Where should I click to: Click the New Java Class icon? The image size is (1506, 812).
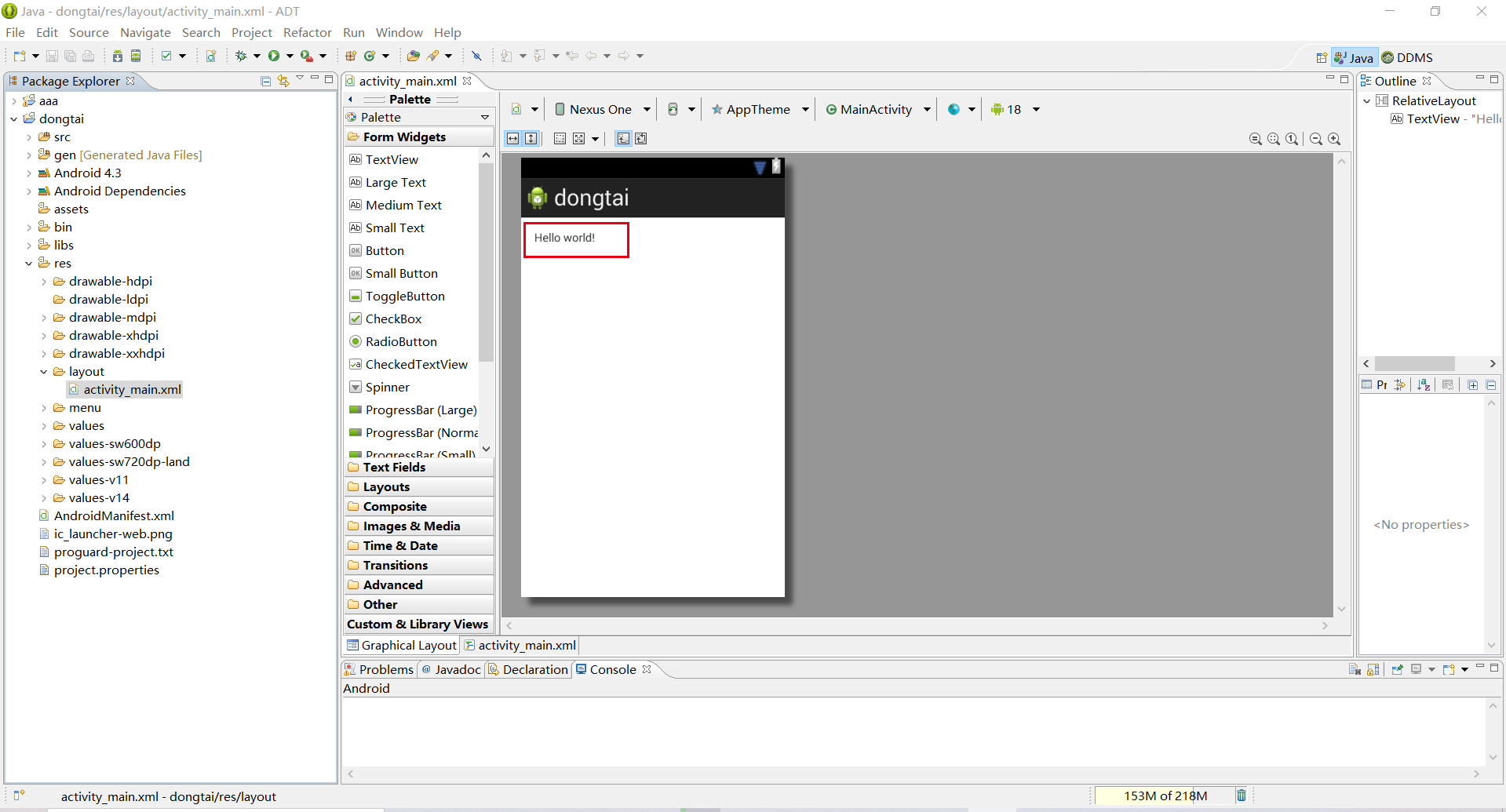(370, 56)
